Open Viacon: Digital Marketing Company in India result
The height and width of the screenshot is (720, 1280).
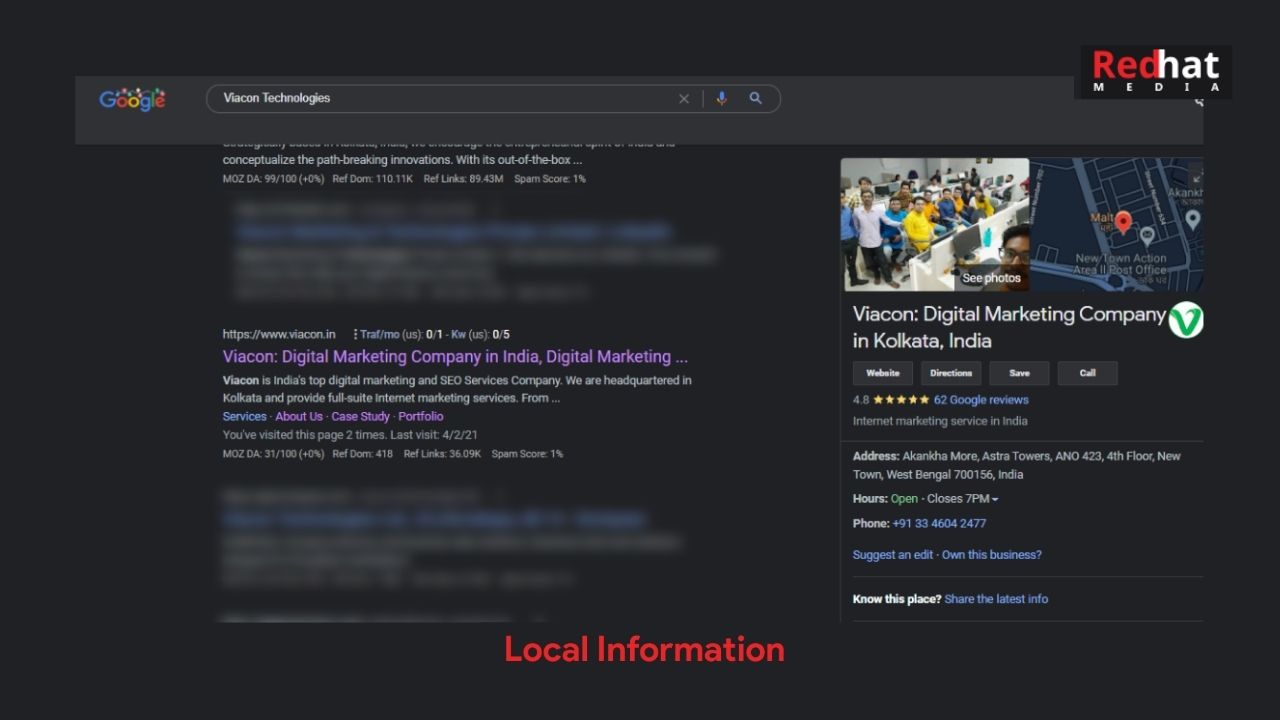[455, 357]
